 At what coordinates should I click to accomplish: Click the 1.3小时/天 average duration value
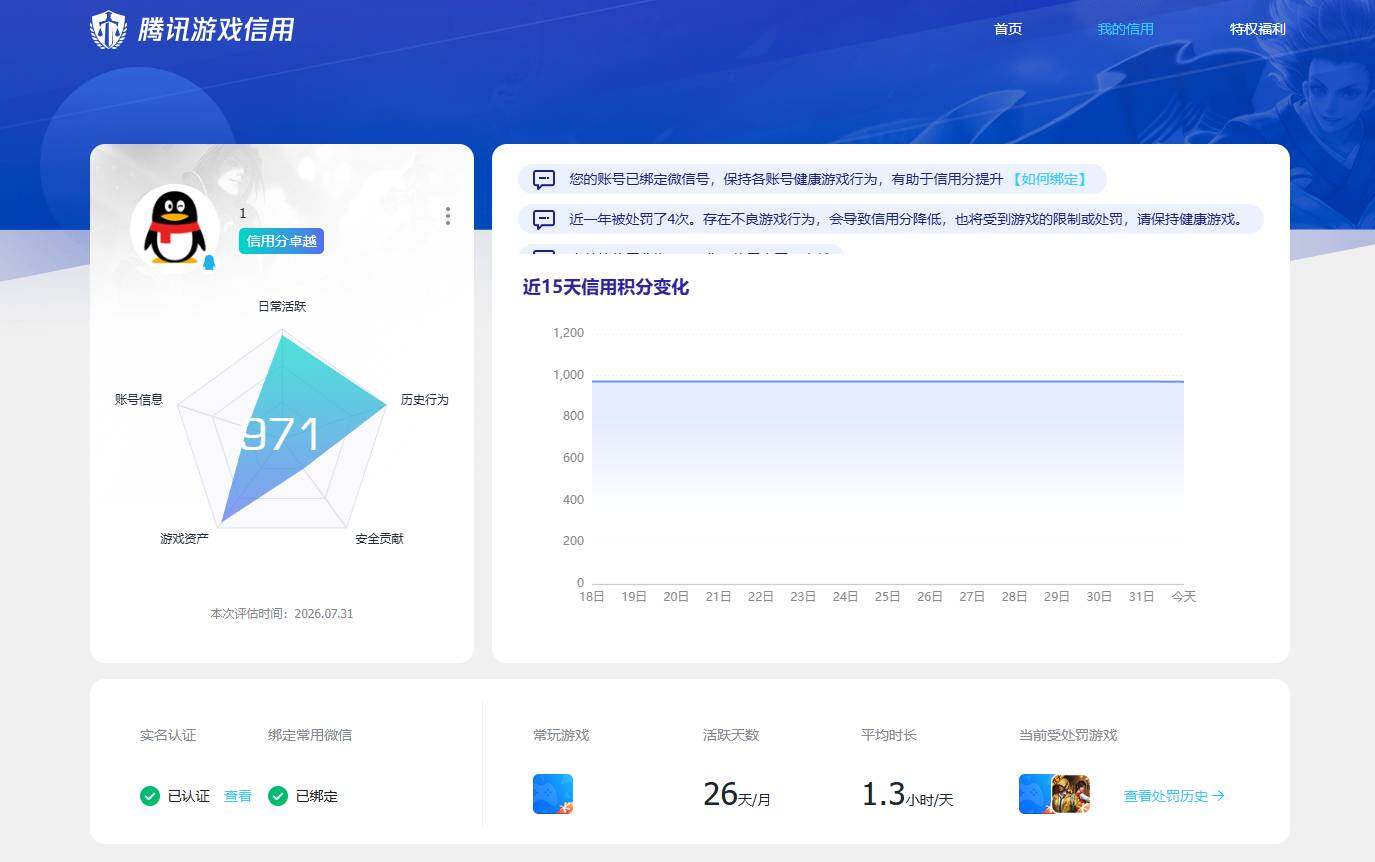[x=908, y=795]
